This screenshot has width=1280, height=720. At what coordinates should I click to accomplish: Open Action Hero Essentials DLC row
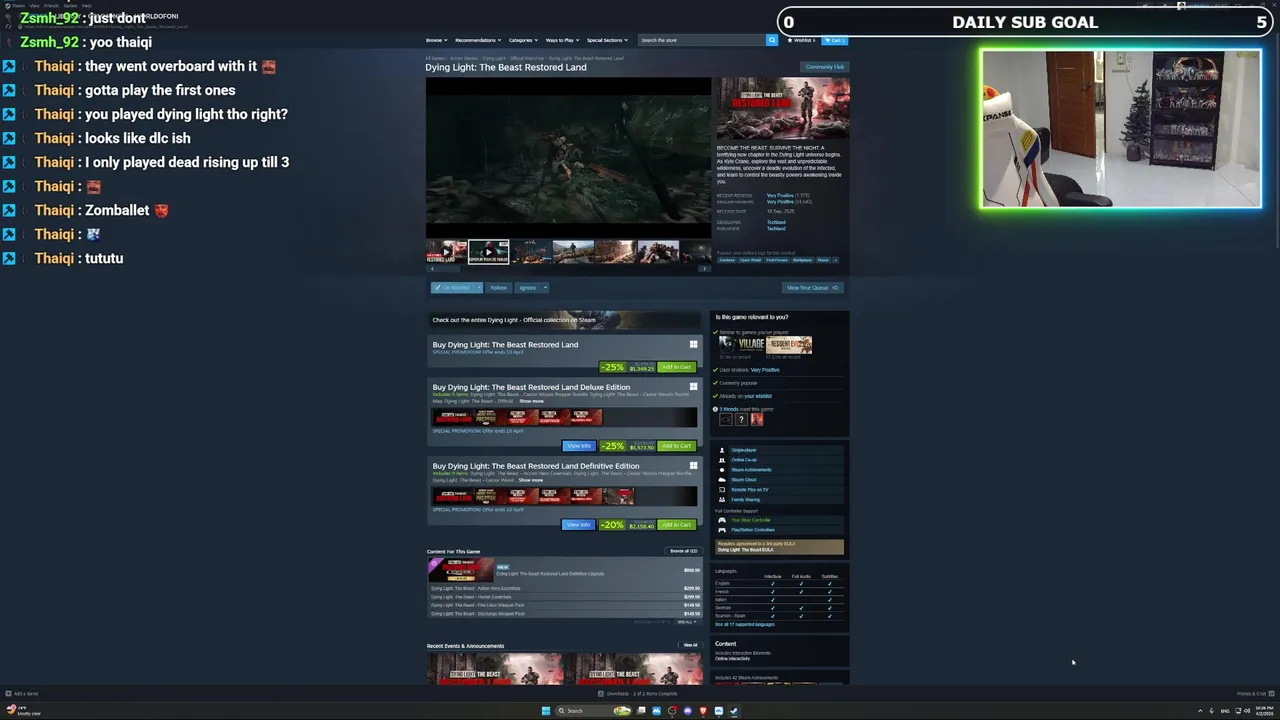tap(565, 588)
